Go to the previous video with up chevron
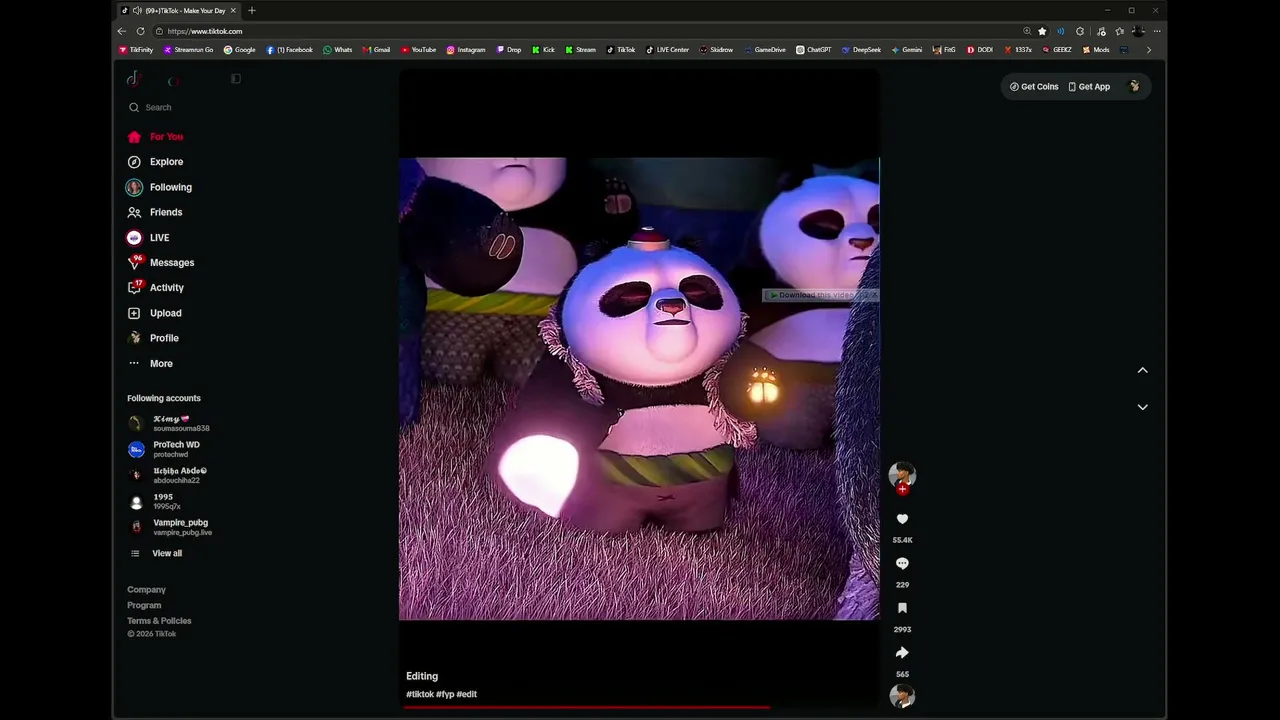The width and height of the screenshot is (1280, 720). tap(1142, 370)
